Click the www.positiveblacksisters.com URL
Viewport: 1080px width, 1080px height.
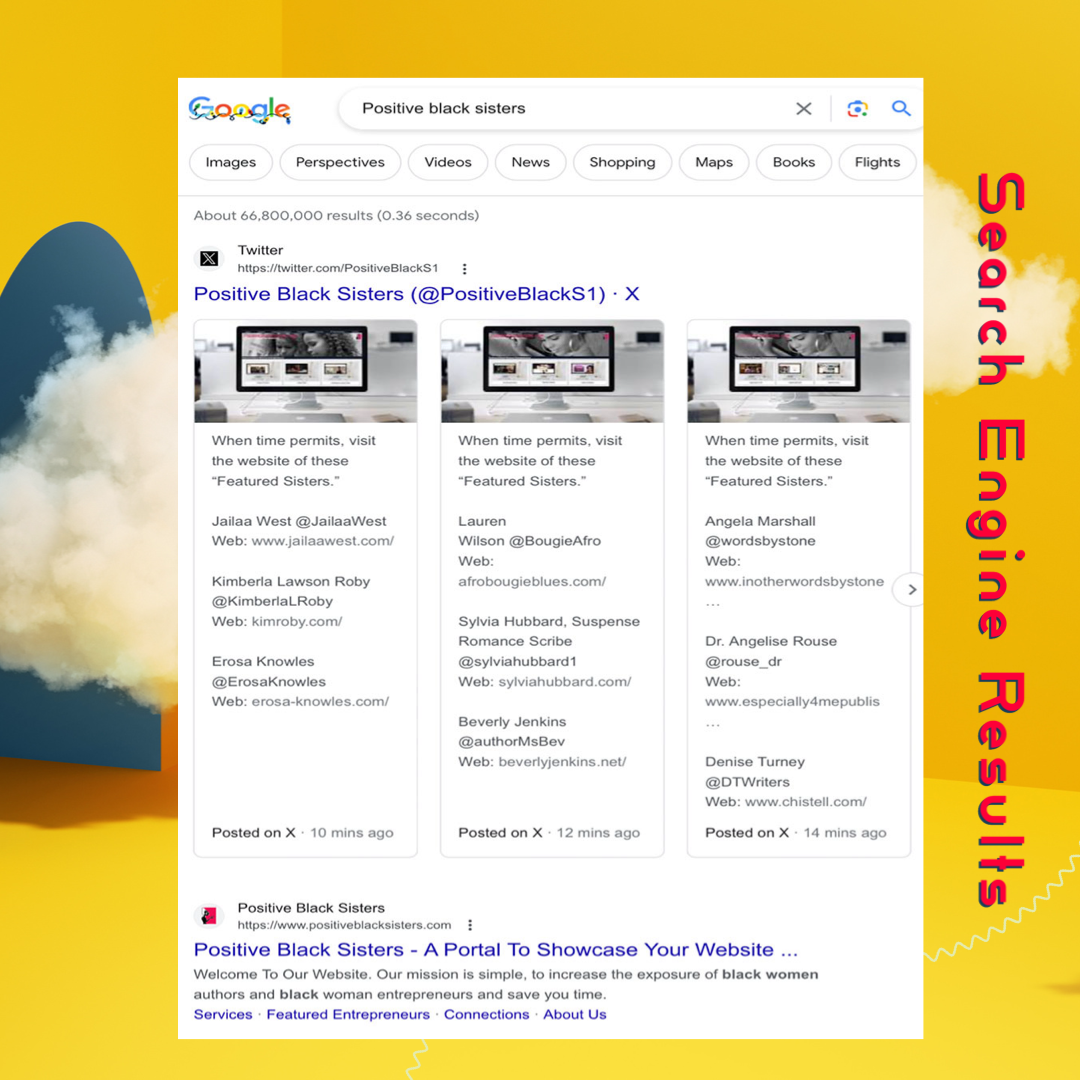(344, 925)
